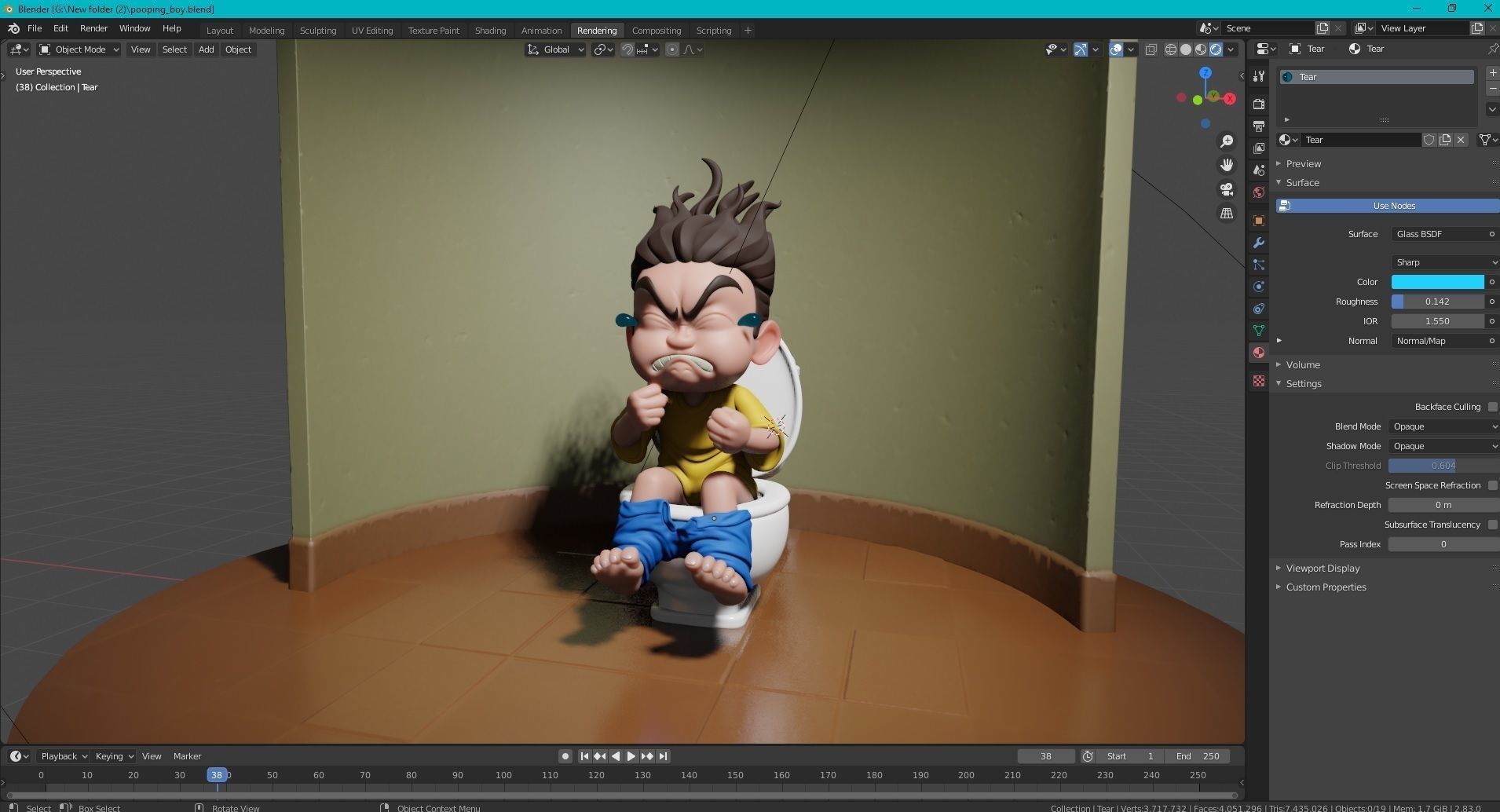Open the timeline Playback popover
1500x812 pixels.
(x=64, y=756)
